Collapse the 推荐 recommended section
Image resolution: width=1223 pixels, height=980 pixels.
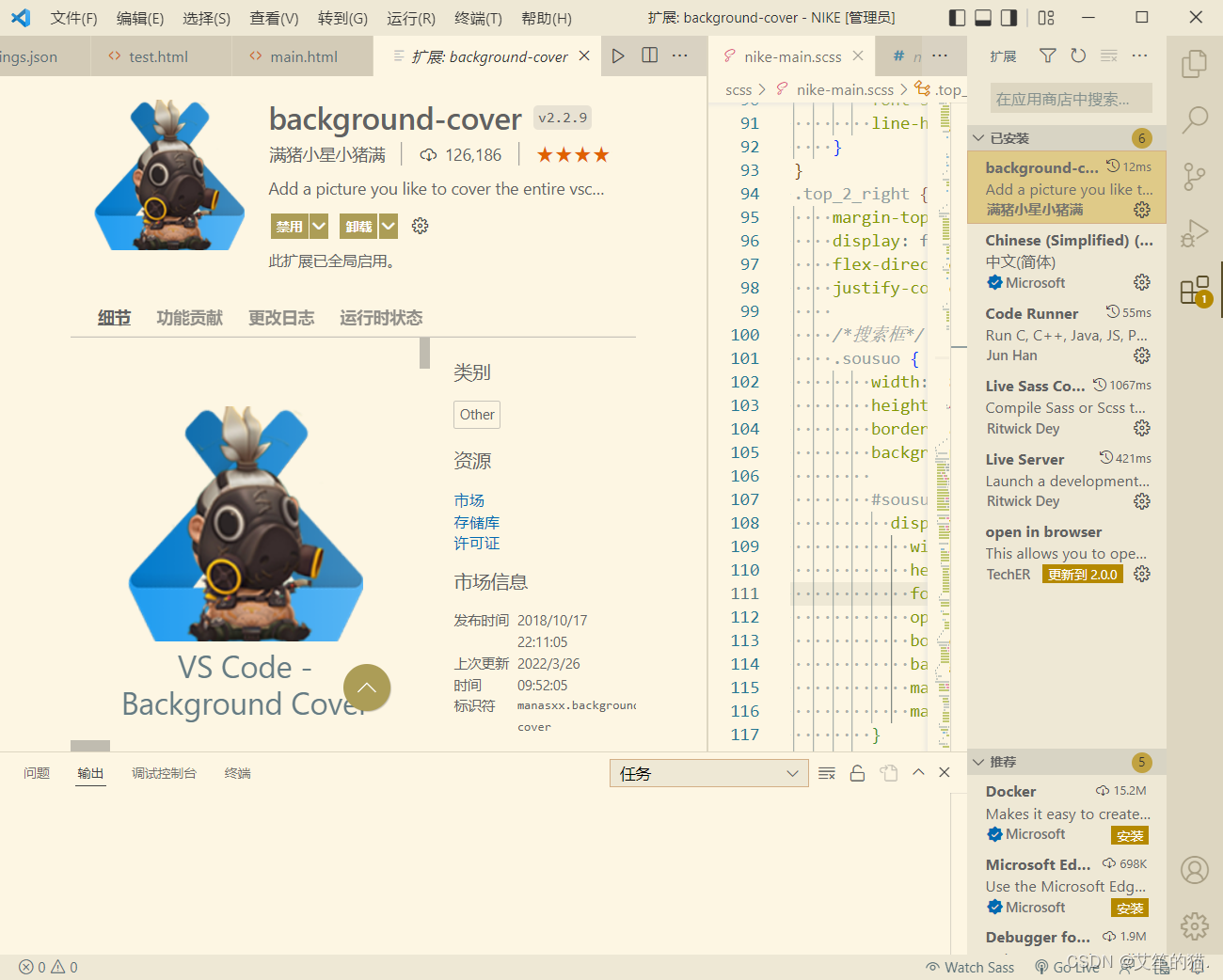click(x=1067, y=762)
